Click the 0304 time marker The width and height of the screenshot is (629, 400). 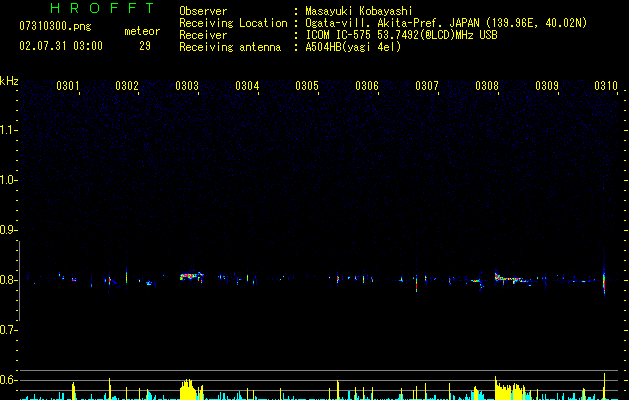coord(247,86)
